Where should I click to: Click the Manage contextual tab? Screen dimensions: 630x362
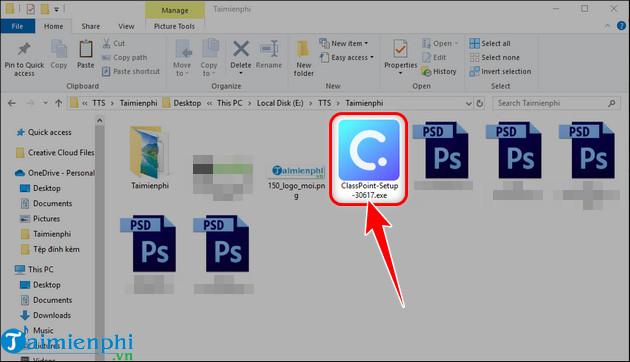(x=175, y=10)
